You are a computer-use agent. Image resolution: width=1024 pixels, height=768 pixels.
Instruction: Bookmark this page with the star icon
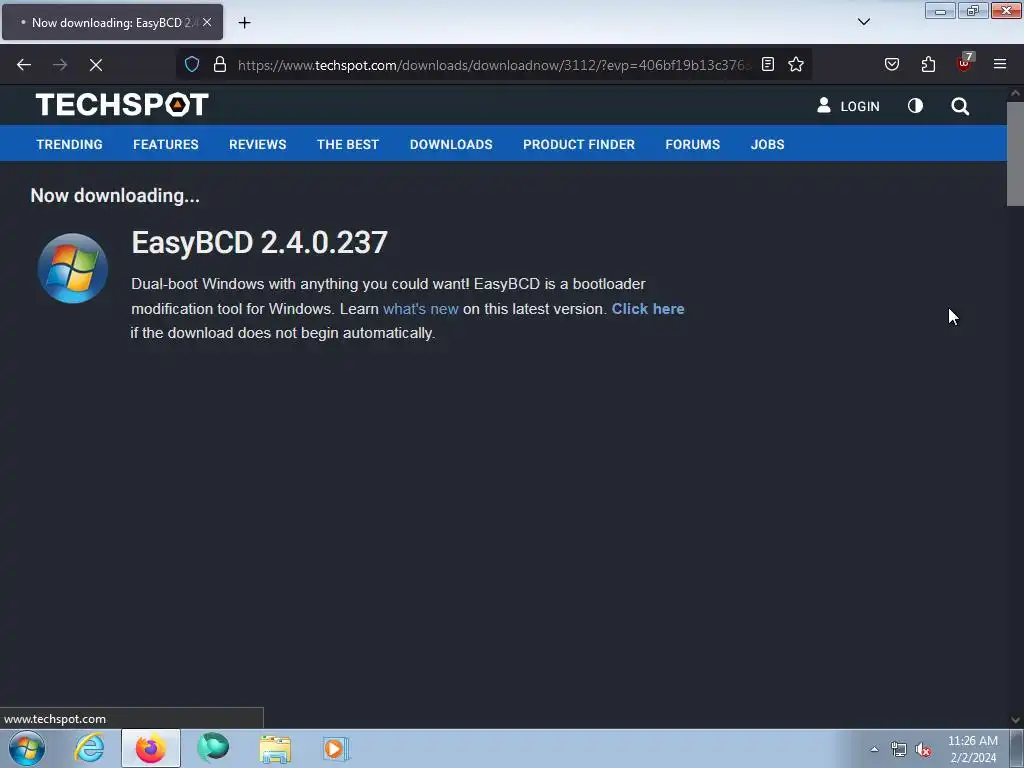tap(795, 64)
